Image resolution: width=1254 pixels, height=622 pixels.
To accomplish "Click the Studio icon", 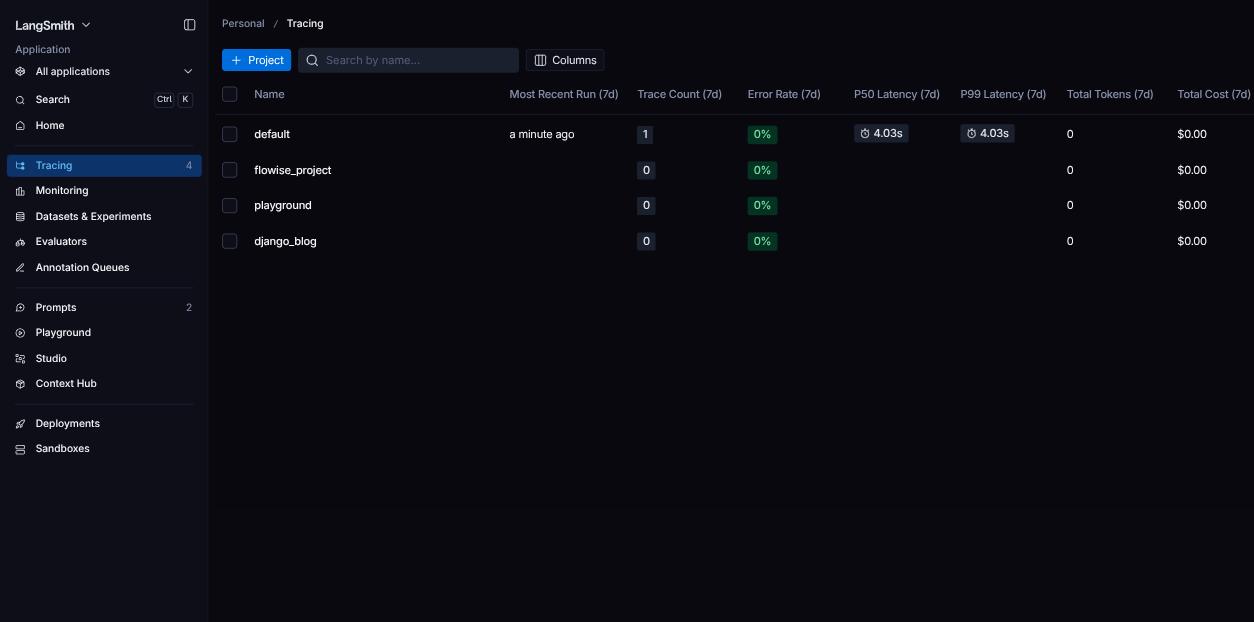I will pos(20,359).
